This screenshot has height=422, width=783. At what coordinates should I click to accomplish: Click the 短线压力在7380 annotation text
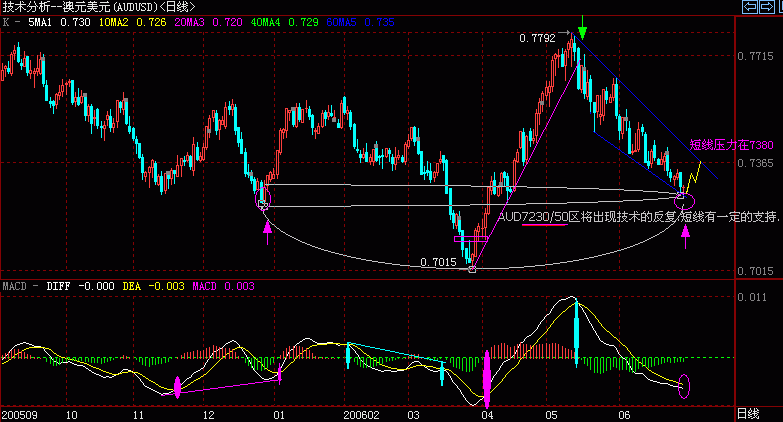tap(732, 145)
